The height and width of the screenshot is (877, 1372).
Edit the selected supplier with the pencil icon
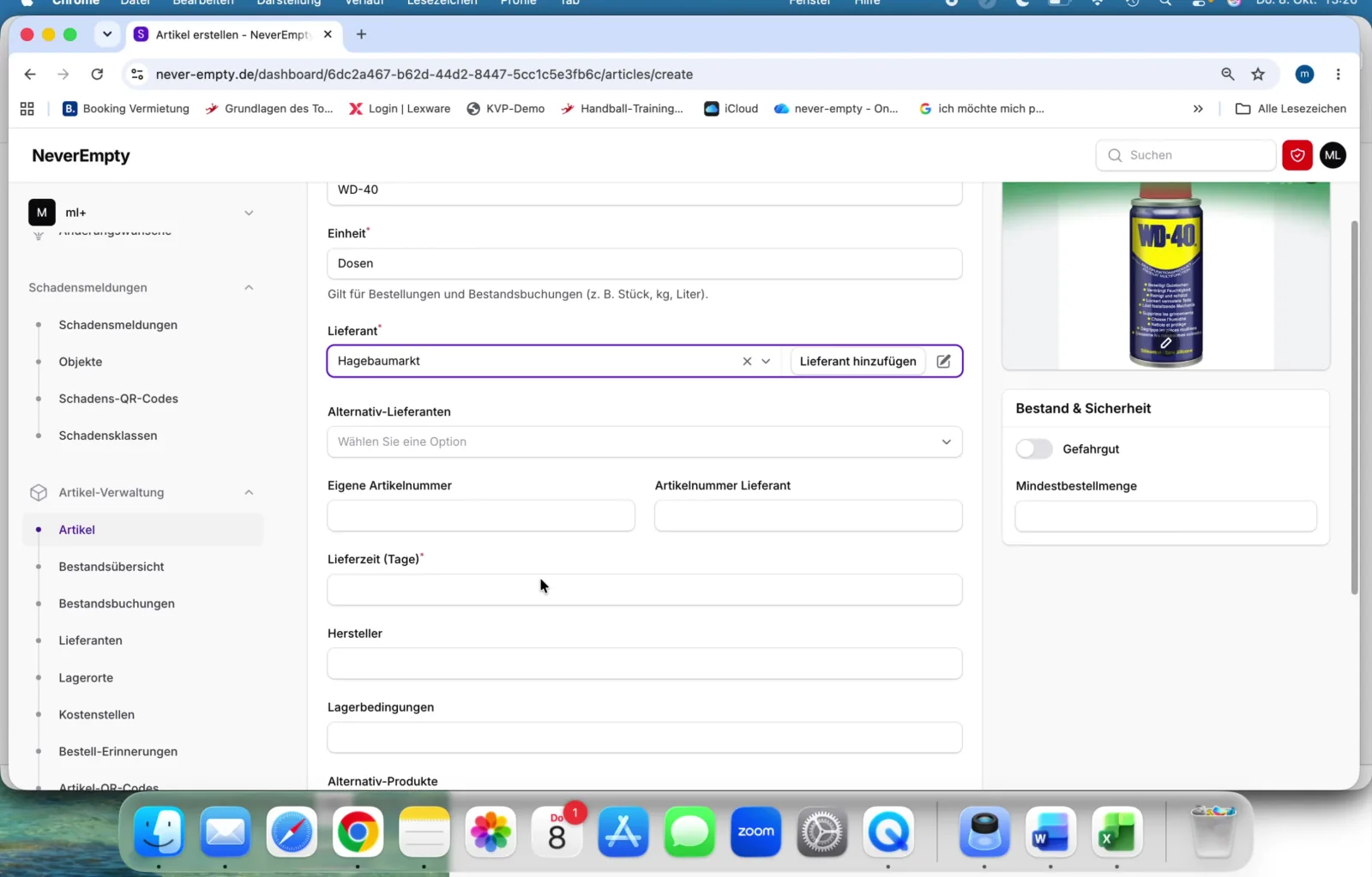(x=943, y=361)
